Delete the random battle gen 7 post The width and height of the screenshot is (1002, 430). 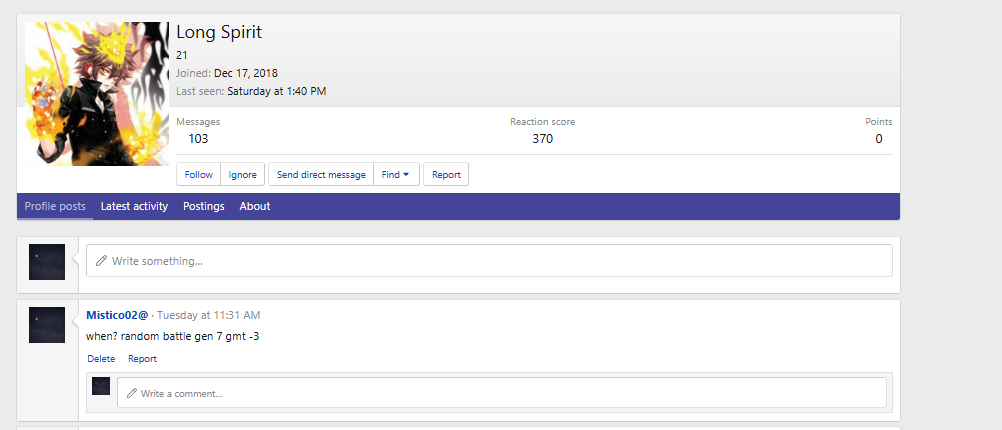pos(101,359)
